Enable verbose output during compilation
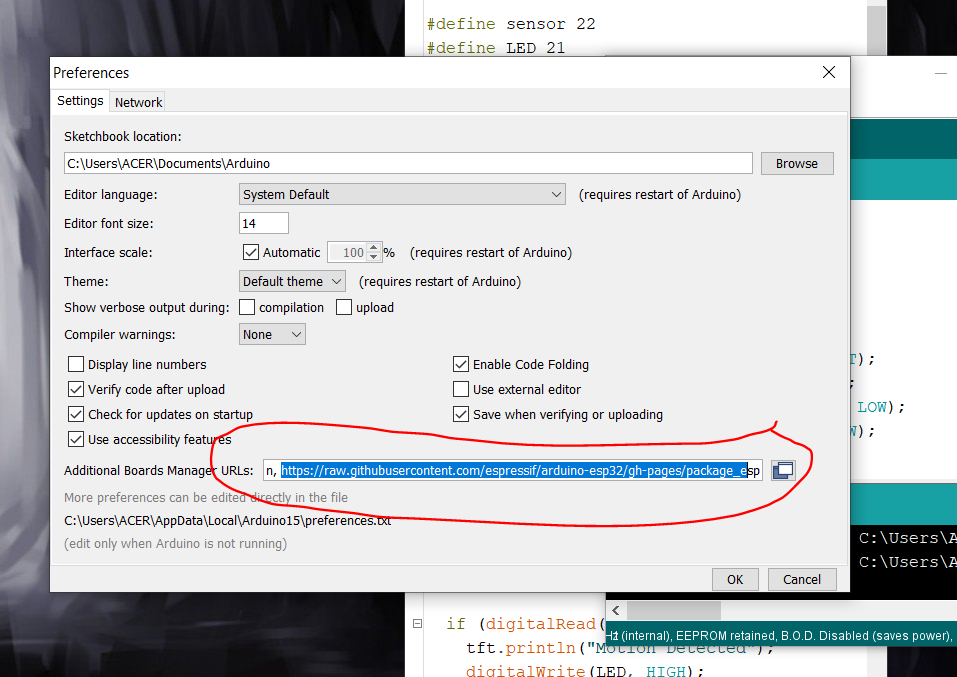The image size is (957, 677). pyautogui.click(x=247, y=307)
